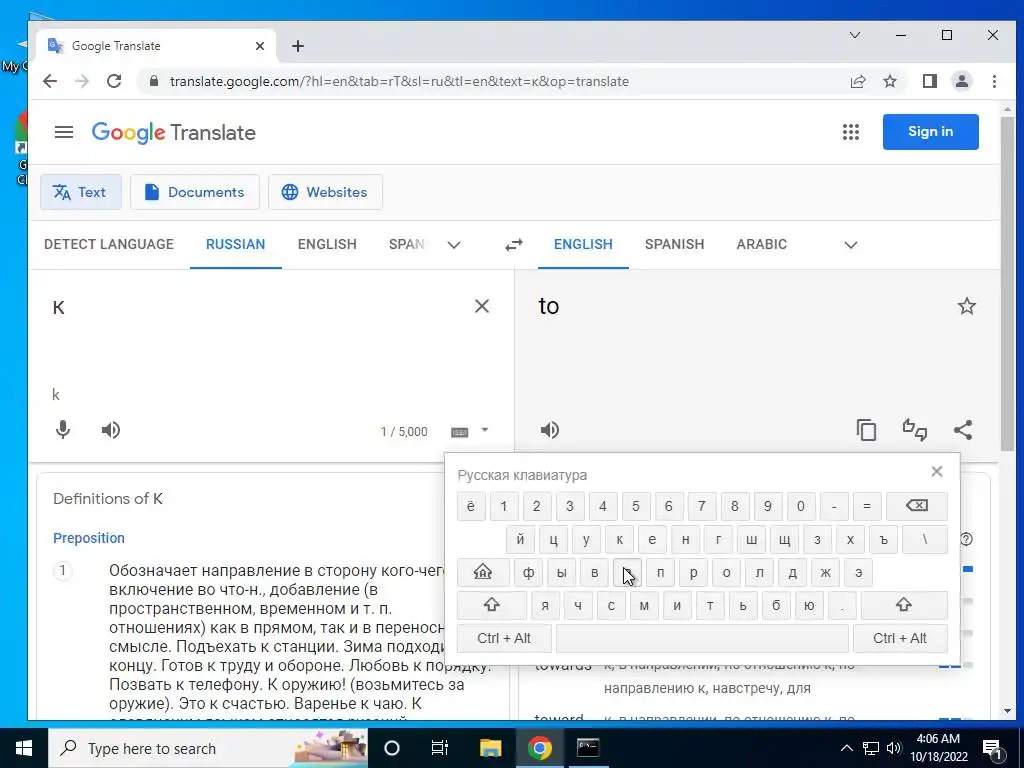
Task: Close the Russian virtual keyboard
Action: tap(937, 472)
